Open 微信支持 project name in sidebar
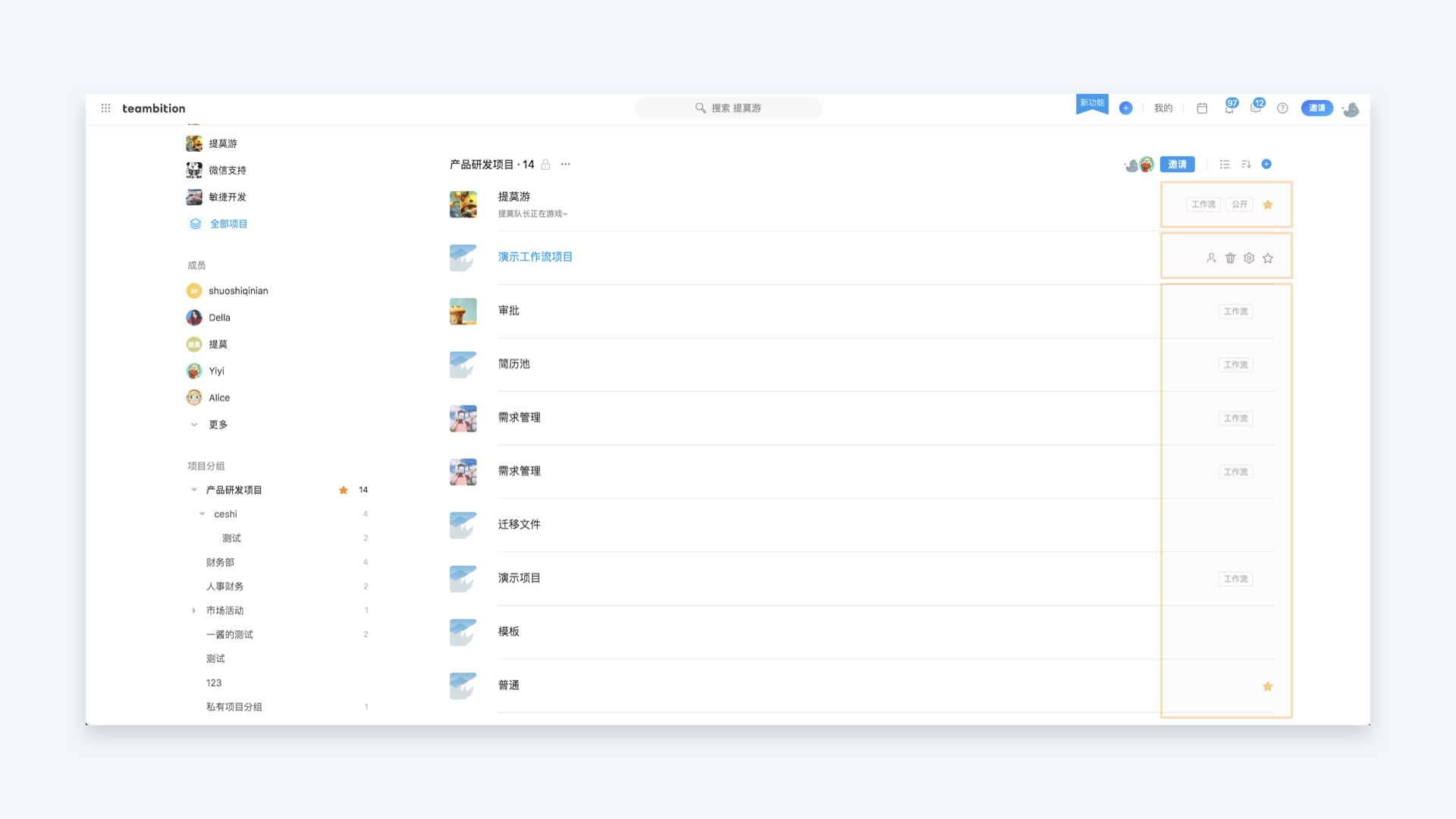This screenshot has width=1456, height=819. click(x=227, y=171)
